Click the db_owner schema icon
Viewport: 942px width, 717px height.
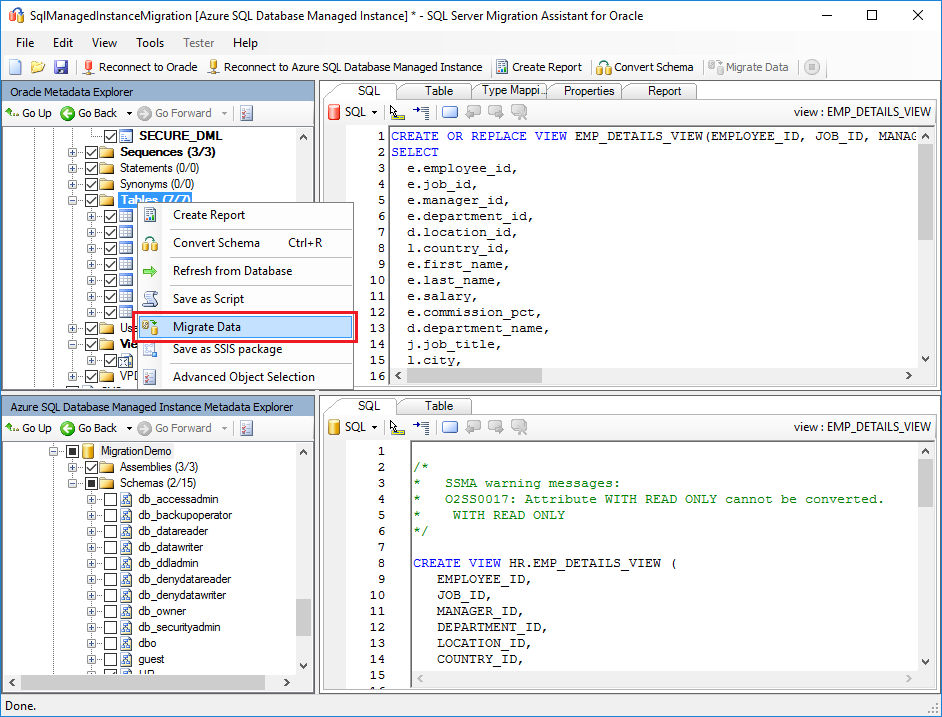pyautogui.click(x=126, y=611)
